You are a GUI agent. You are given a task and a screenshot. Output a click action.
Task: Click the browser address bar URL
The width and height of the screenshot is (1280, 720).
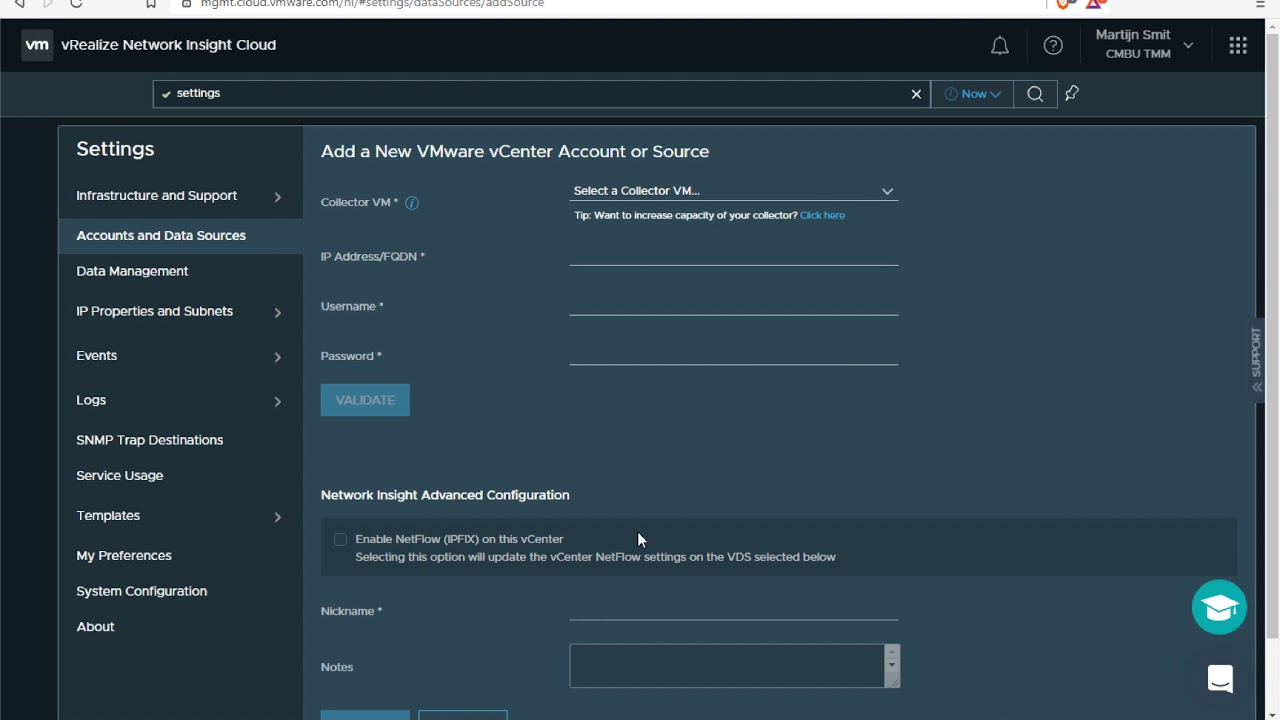point(372,4)
